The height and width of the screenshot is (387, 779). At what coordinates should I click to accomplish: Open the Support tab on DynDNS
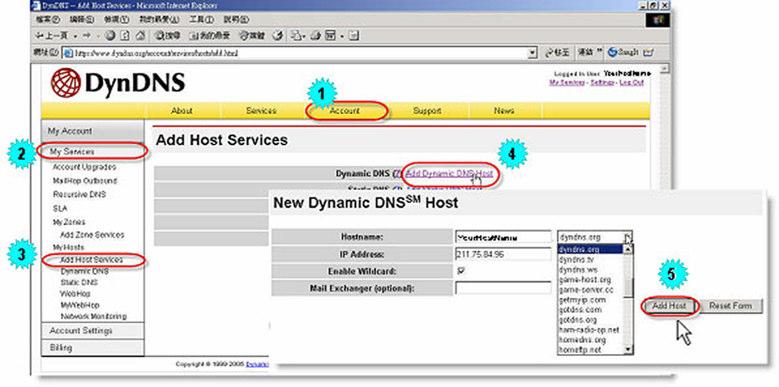click(x=427, y=111)
